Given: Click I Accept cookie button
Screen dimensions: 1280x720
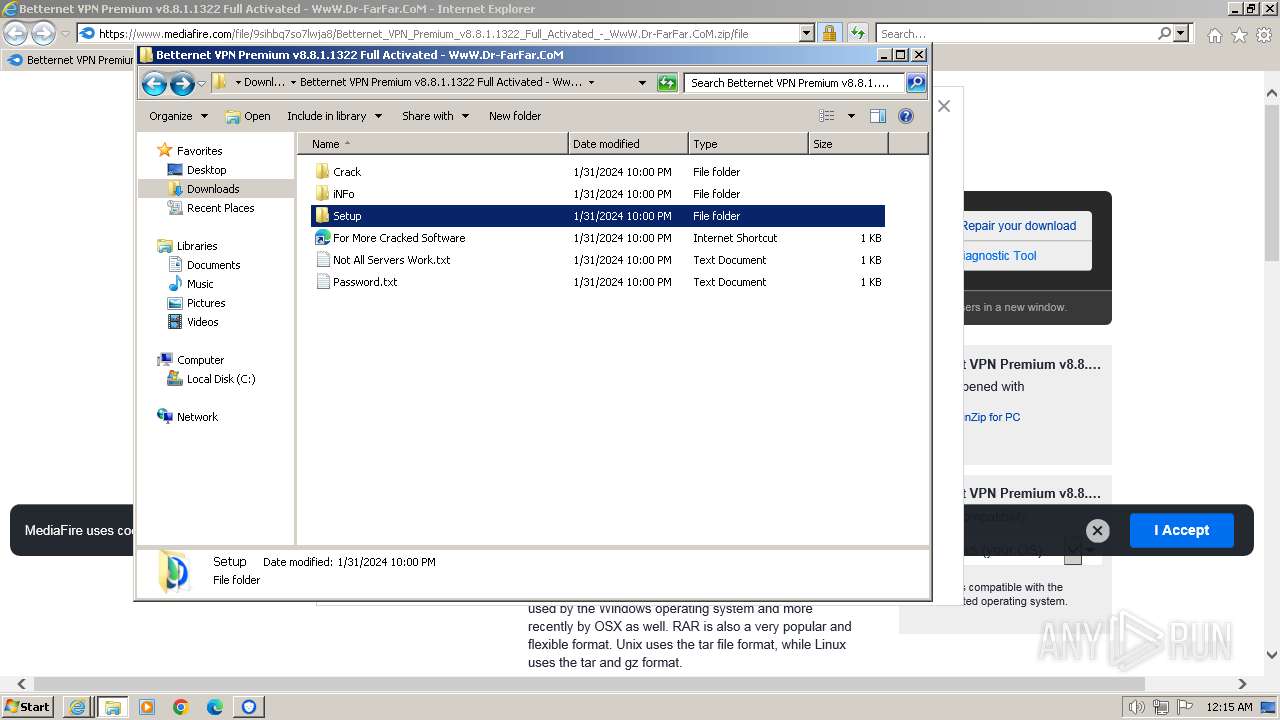Looking at the screenshot, I should (1181, 530).
